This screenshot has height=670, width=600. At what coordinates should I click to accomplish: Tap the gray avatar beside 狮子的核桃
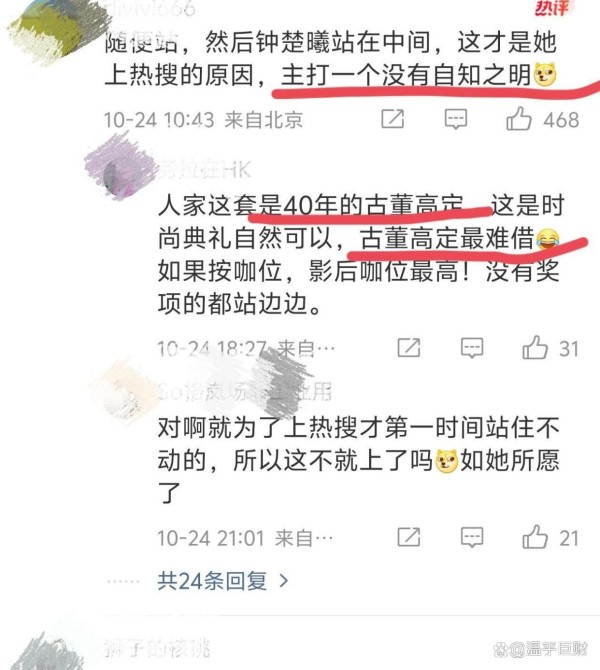click(49, 652)
